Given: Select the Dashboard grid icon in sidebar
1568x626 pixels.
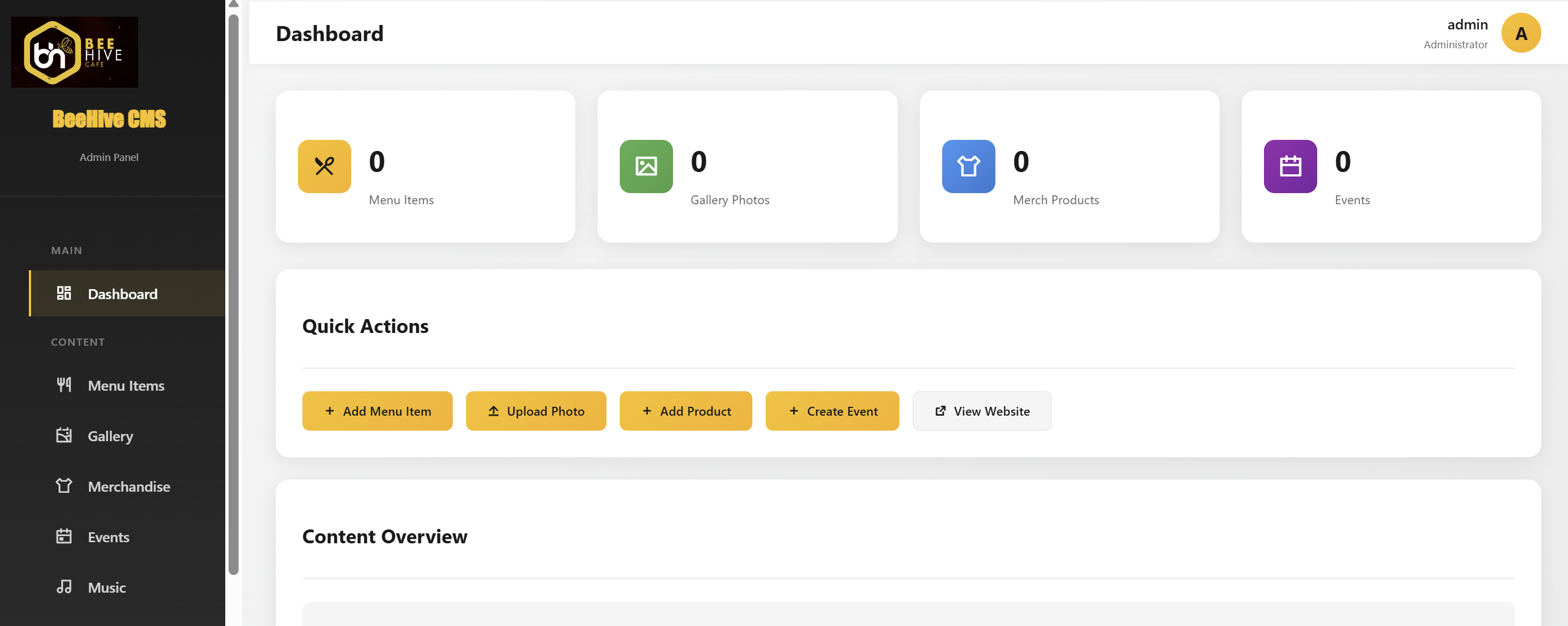Looking at the screenshot, I should [64, 293].
